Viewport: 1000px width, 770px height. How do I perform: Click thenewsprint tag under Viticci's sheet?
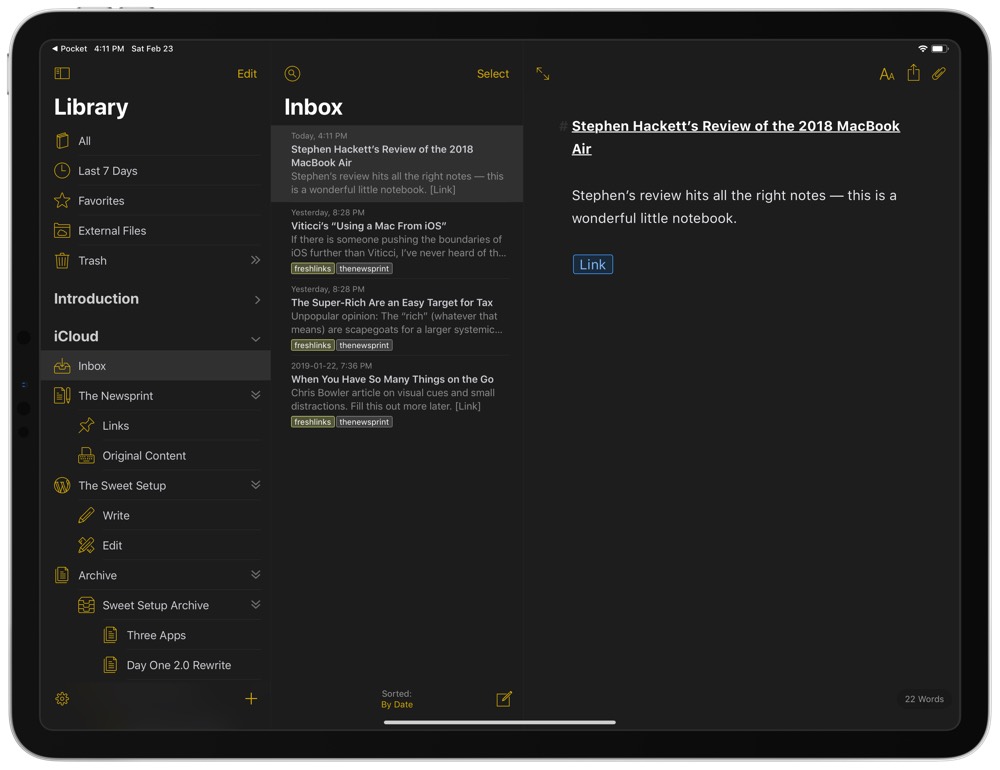pyautogui.click(x=364, y=269)
